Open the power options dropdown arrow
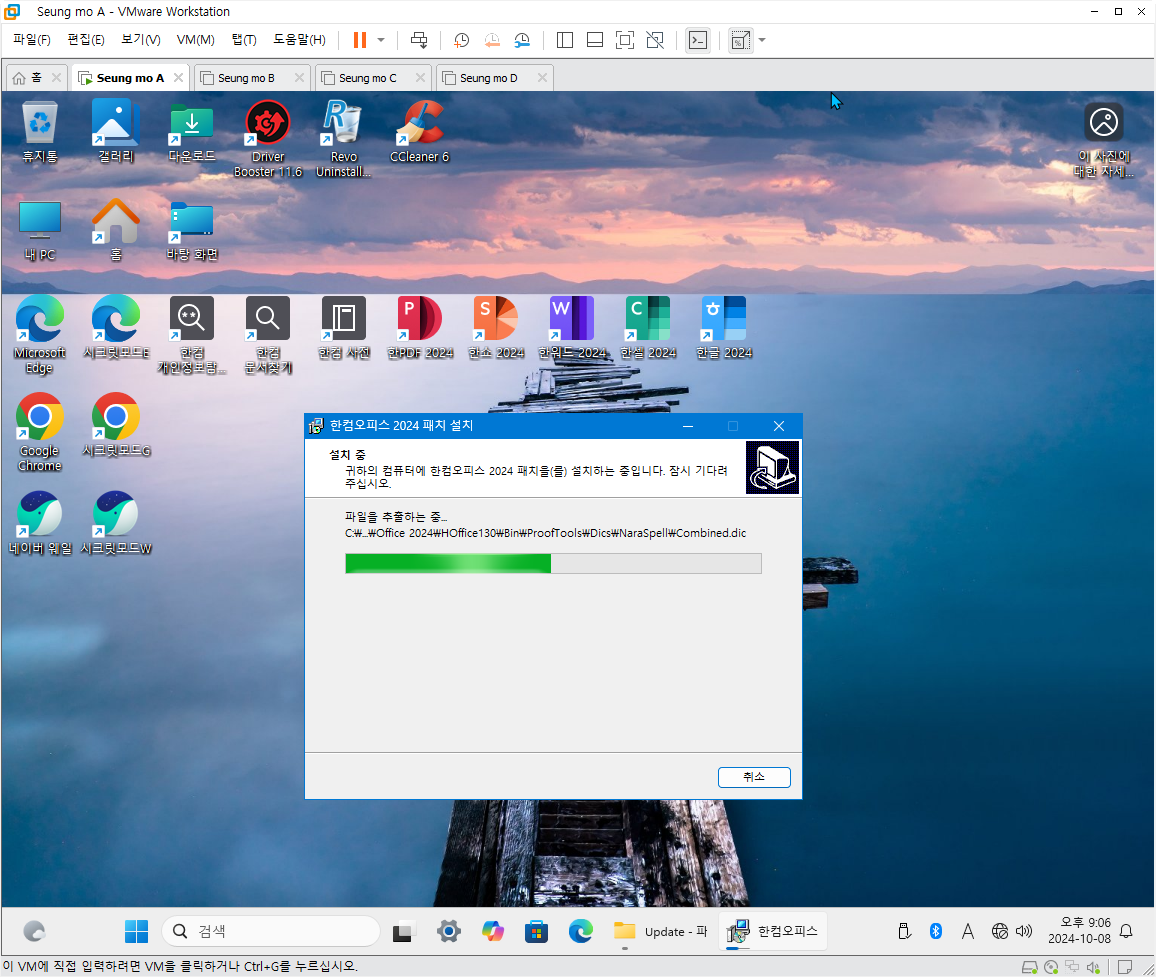1156x977 pixels. 381,40
